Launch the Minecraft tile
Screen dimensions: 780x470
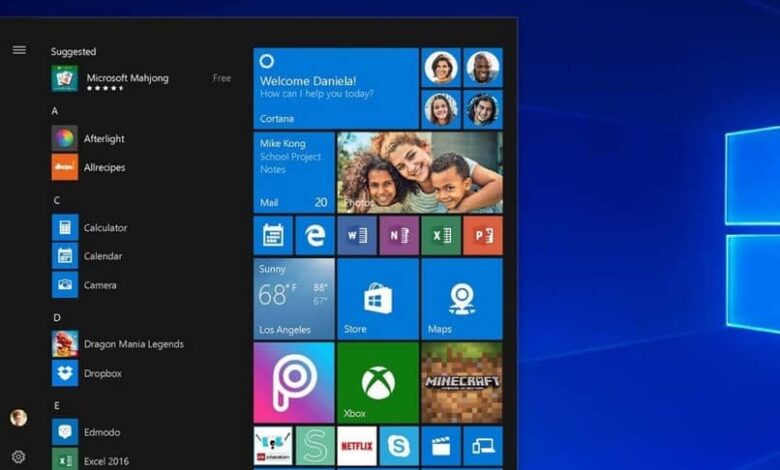click(x=462, y=383)
